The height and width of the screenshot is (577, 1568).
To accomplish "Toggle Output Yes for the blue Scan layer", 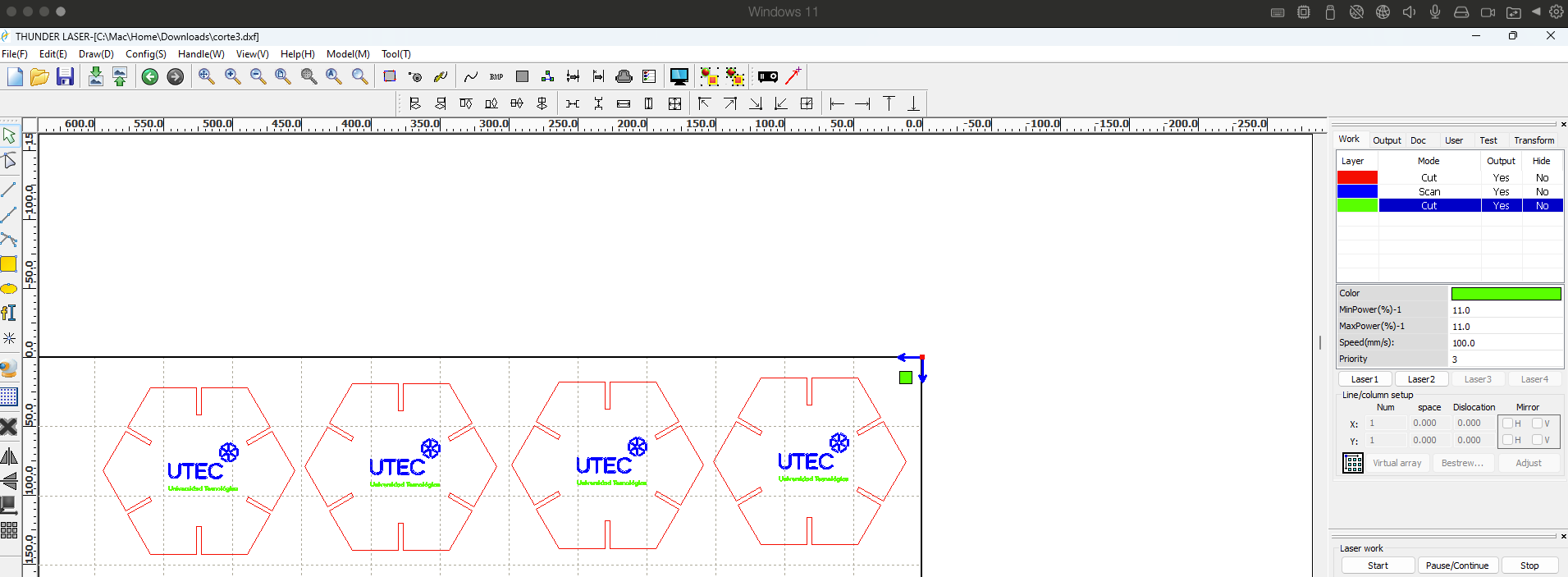I will [1502, 191].
